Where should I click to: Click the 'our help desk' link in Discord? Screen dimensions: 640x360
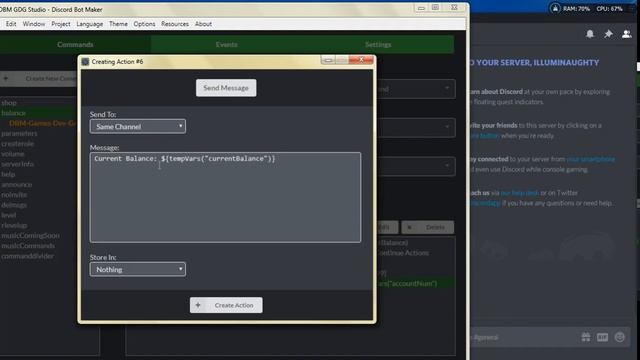[x=520, y=193]
